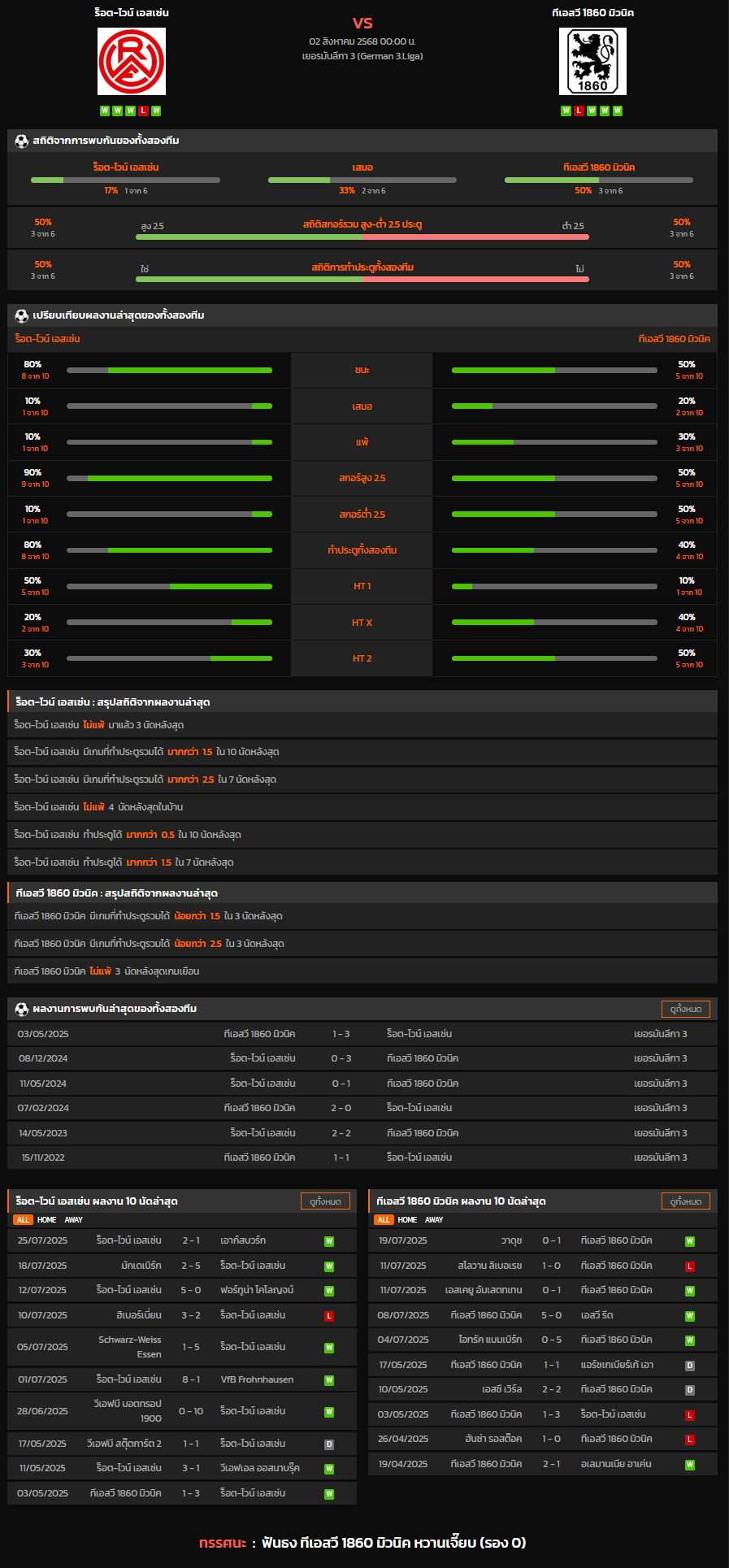Viewport: 729px width, 1568px height.
Task: Click L badge on 1860's 26/04/2025 1-0 row
Action: point(690,1440)
